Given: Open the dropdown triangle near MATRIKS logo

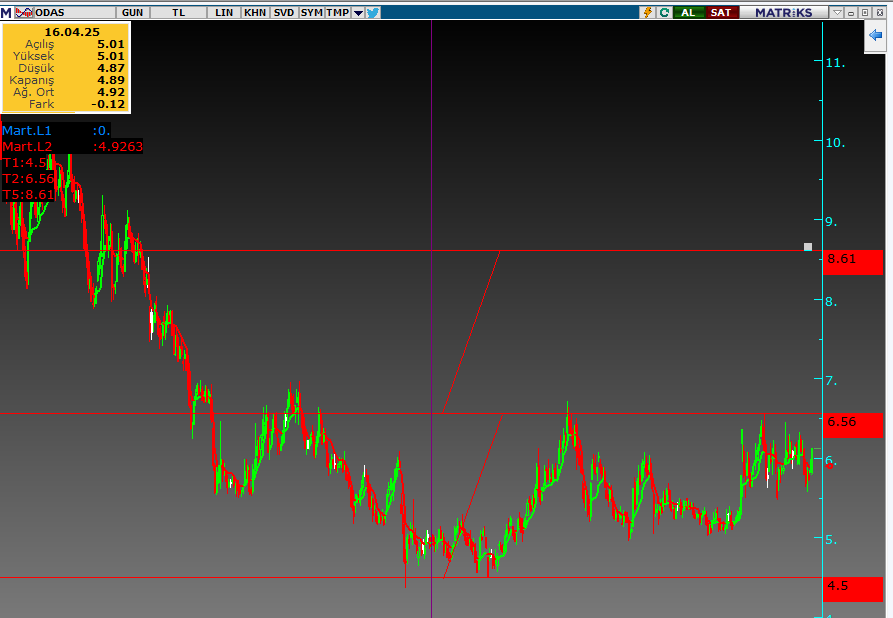Looking at the screenshot, I should [x=838, y=12].
